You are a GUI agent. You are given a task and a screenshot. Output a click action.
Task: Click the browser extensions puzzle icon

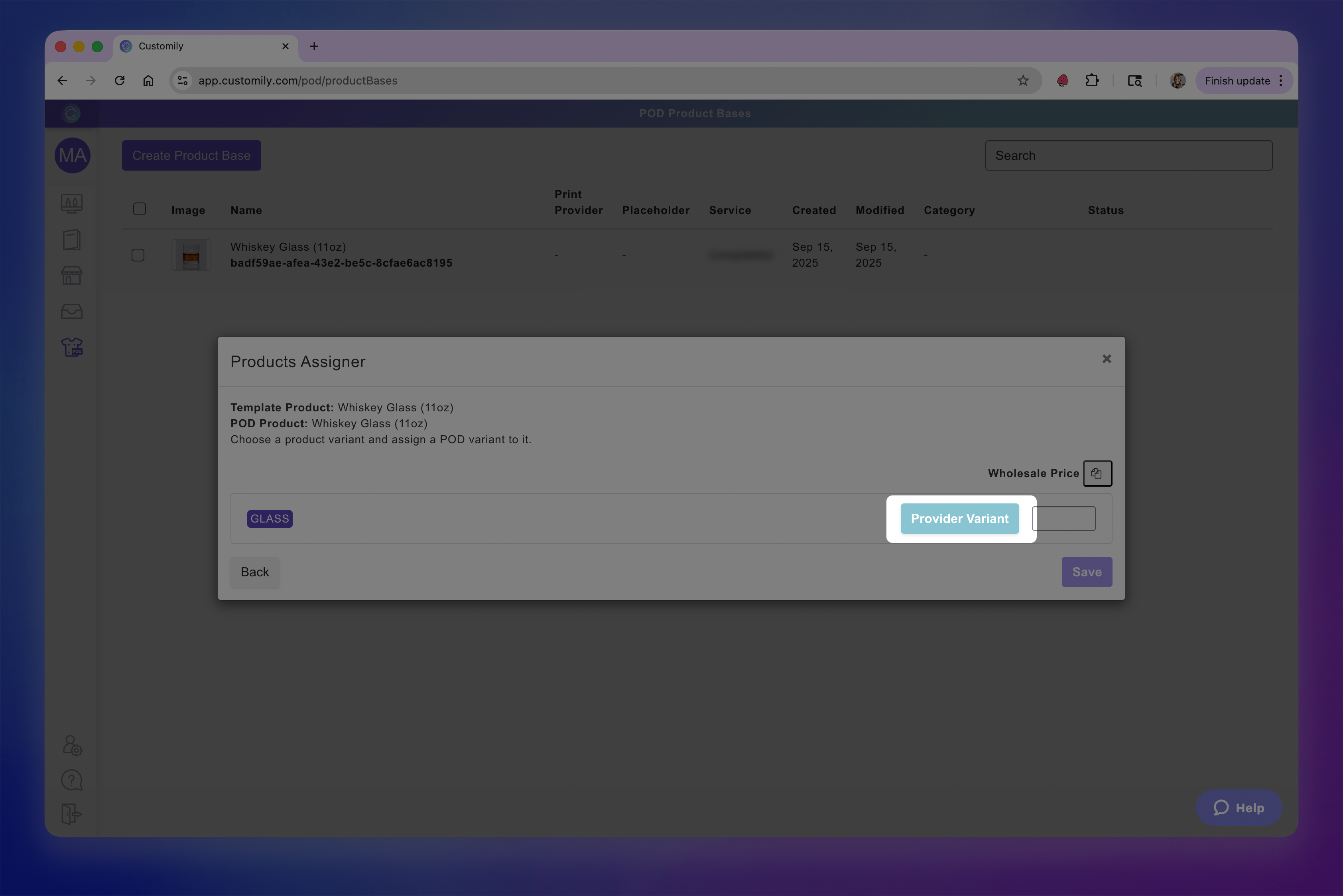pos(1092,81)
